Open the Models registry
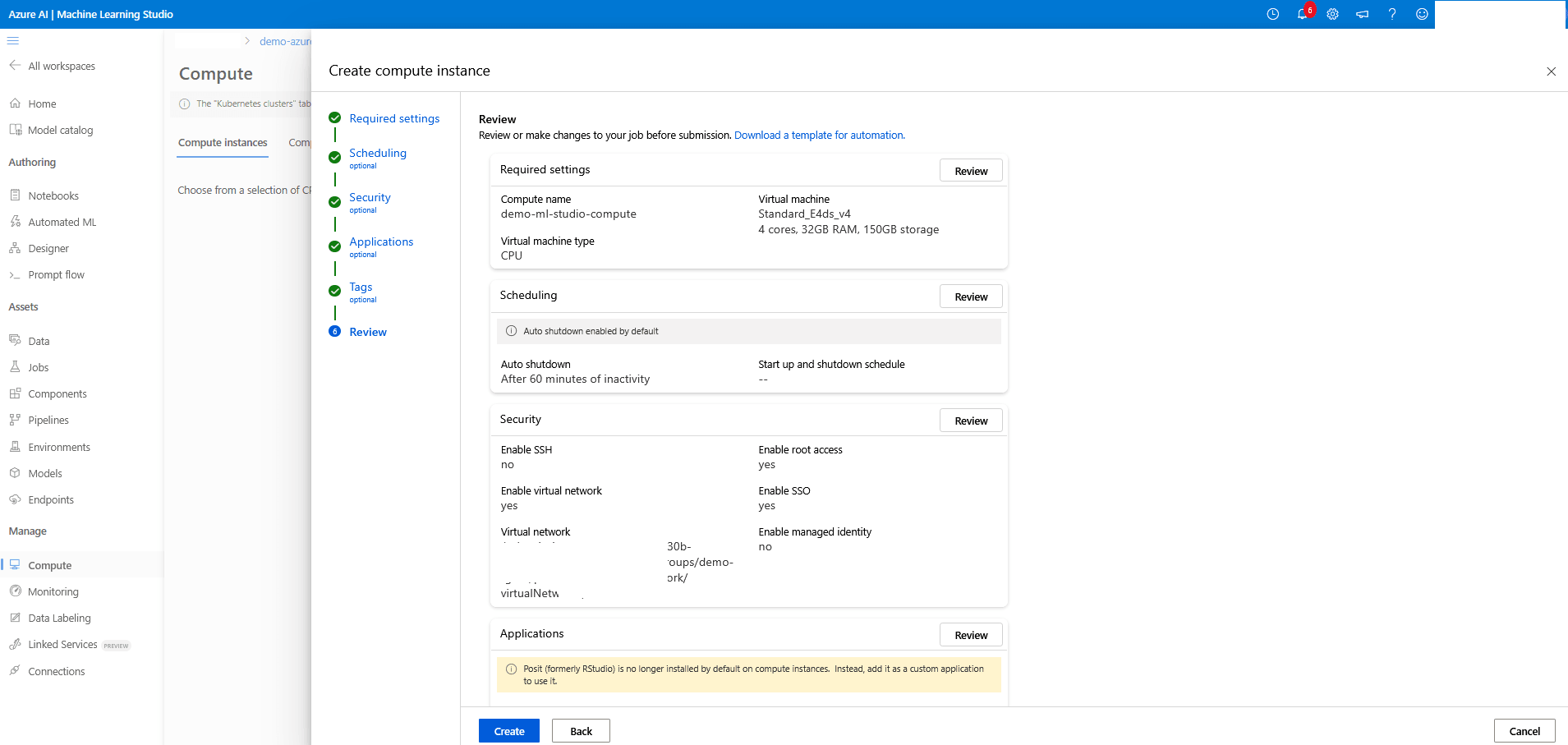 [45, 473]
